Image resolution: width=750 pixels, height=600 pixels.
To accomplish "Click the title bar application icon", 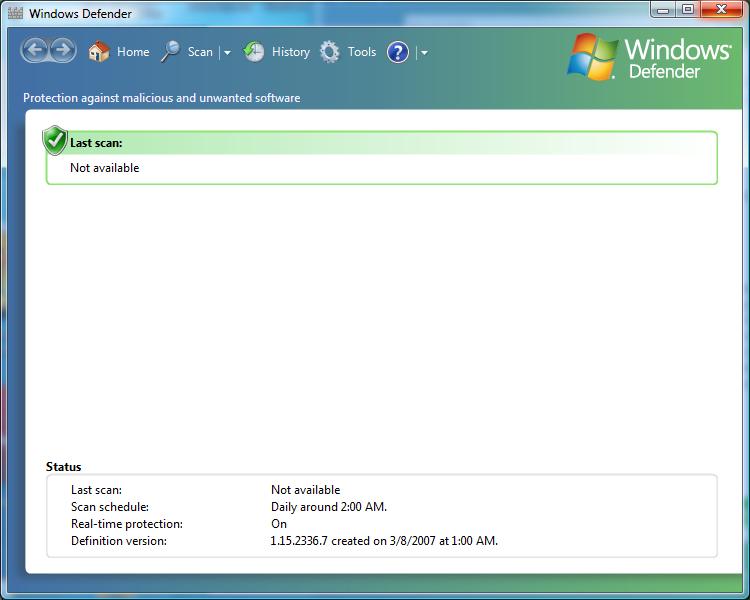I will tap(15, 13).
